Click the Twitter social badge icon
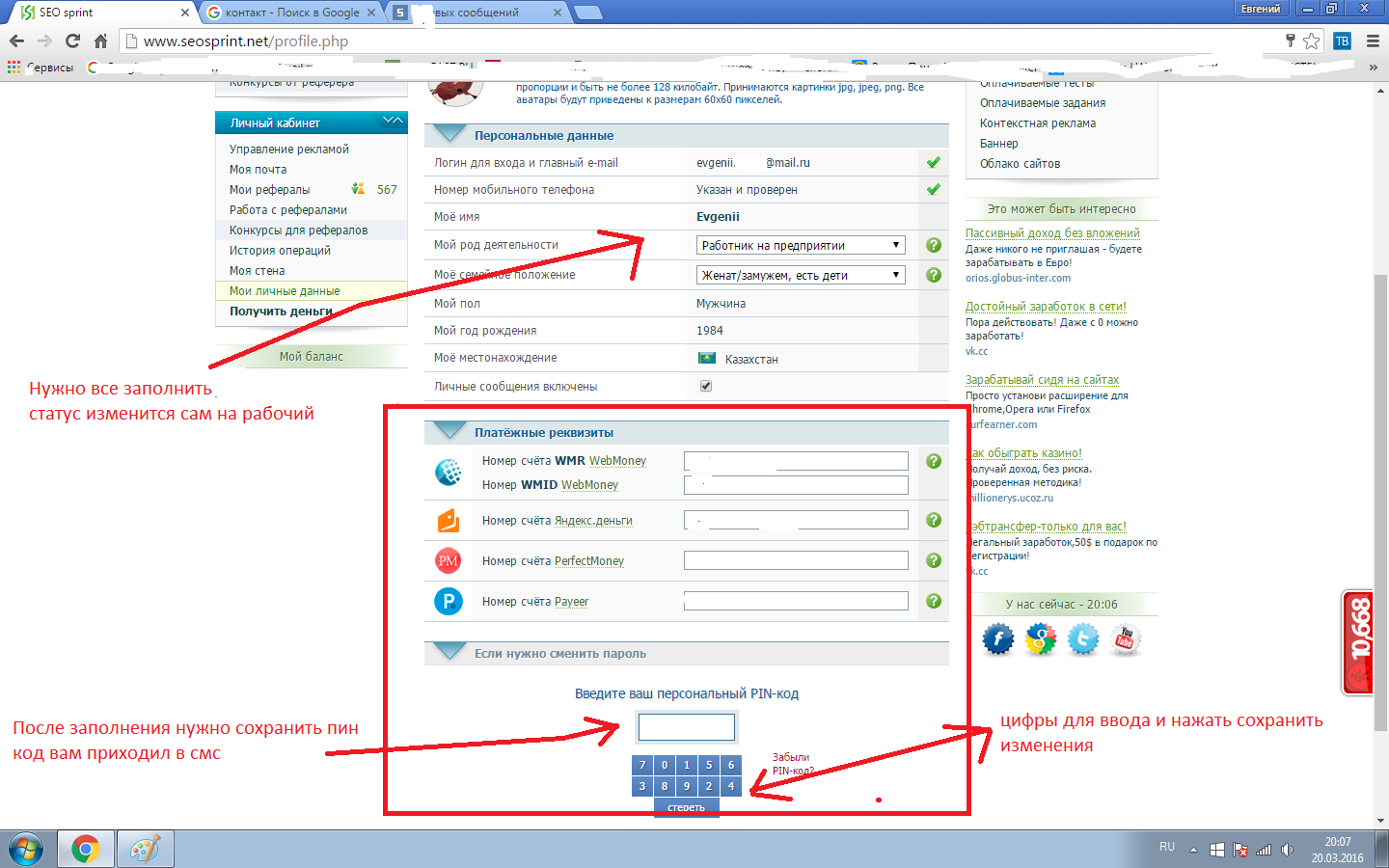 1082,638
